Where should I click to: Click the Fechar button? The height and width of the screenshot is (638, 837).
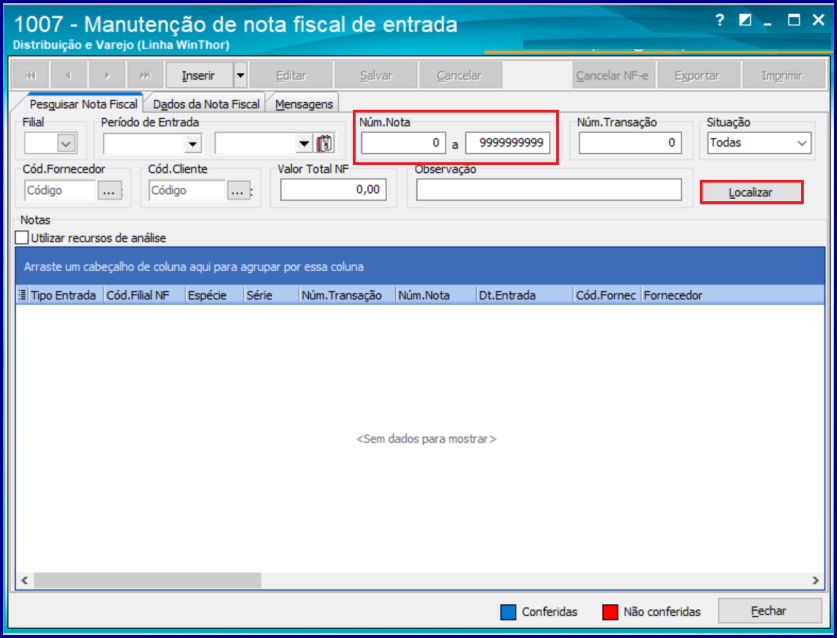[x=769, y=611]
